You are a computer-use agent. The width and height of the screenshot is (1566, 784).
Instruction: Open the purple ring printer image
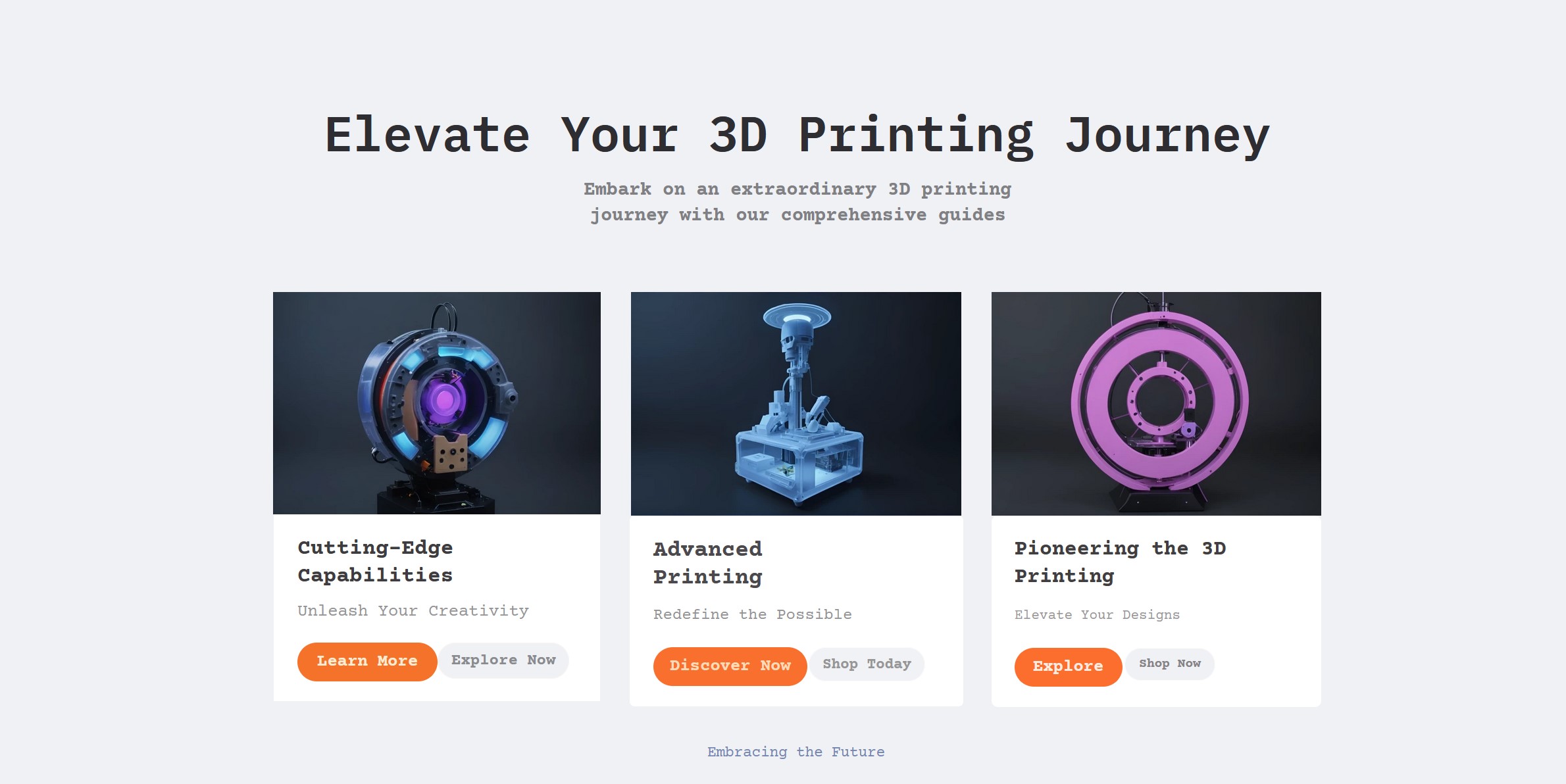(1156, 404)
